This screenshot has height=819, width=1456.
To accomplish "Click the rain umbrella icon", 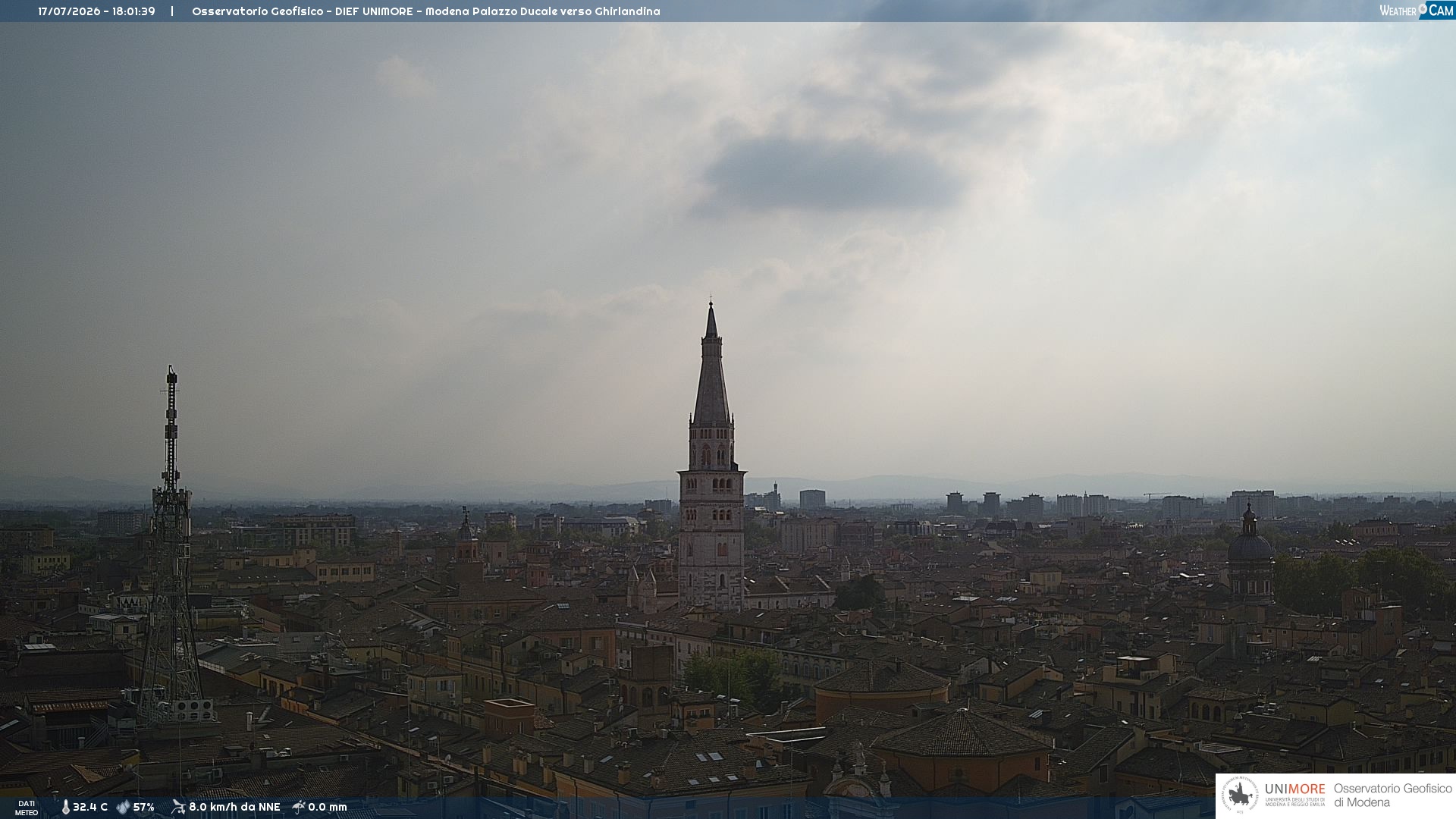I will (299, 807).
